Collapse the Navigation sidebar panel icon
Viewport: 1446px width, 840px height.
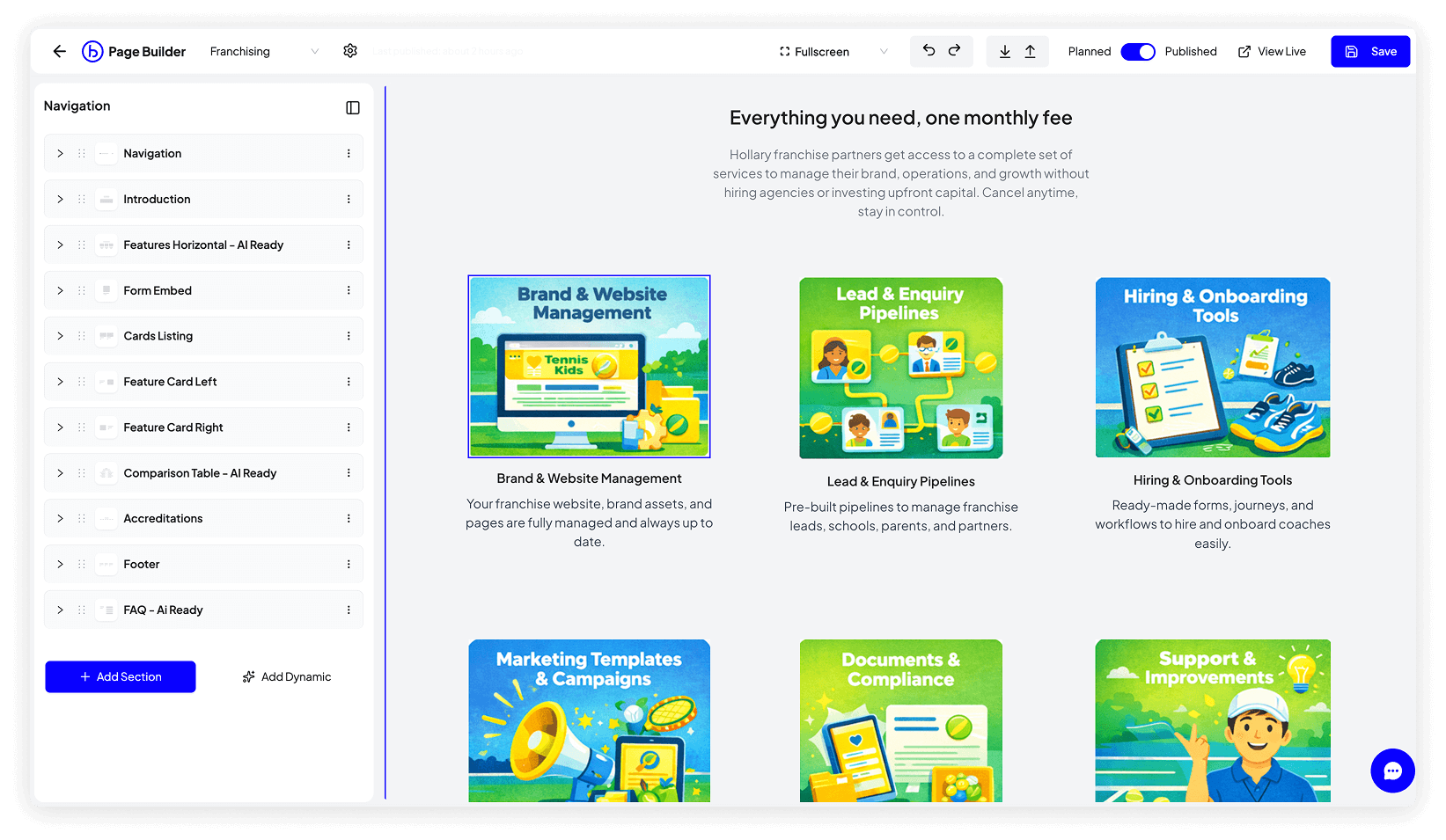[x=353, y=107]
